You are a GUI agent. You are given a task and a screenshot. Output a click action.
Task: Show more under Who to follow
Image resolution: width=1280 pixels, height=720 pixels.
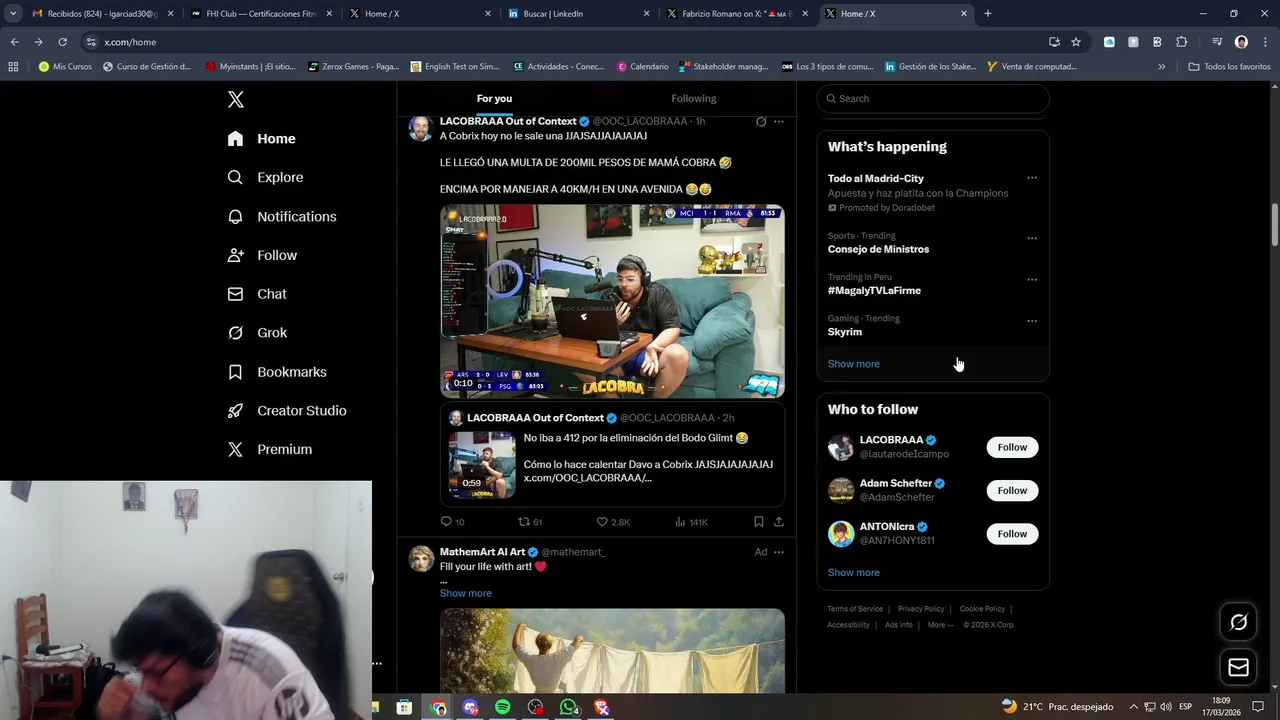coord(854,573)
